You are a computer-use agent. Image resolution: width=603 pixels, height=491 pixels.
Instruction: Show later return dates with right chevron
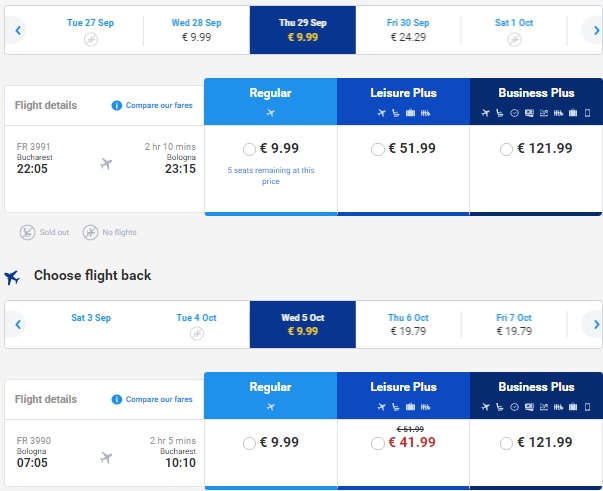[594, 325]
